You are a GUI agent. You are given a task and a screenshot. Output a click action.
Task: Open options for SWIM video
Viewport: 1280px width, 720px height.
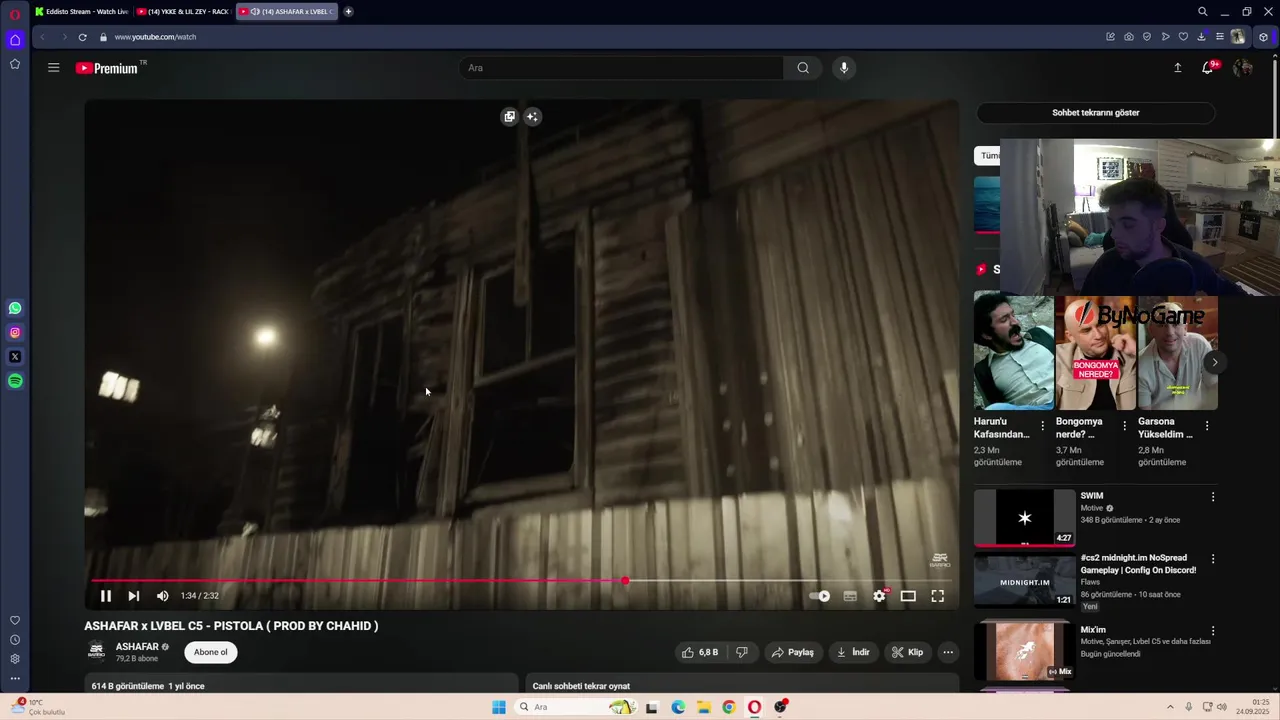coord(1213,497)
